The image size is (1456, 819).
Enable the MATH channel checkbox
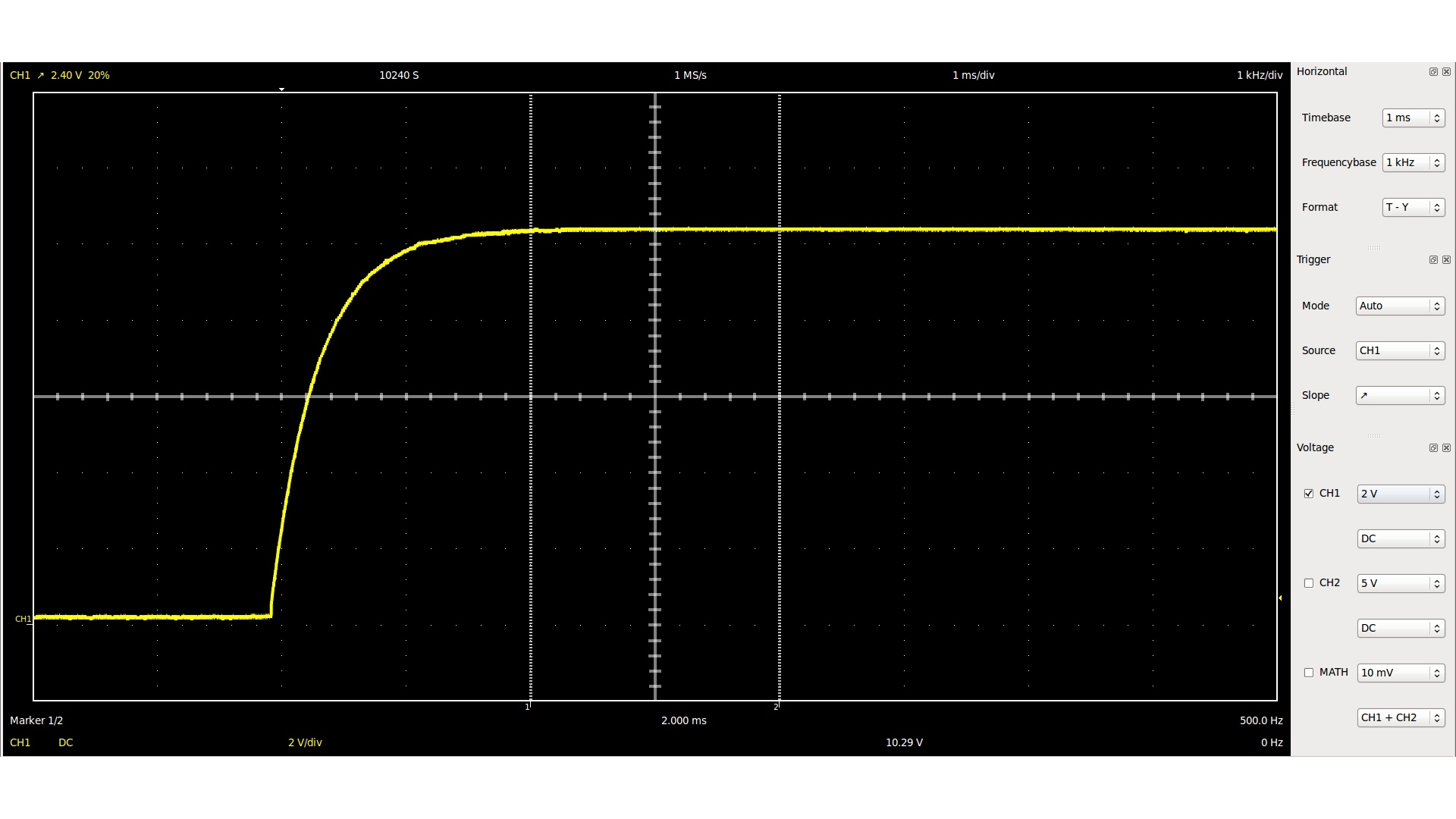tap(1309, 673)
